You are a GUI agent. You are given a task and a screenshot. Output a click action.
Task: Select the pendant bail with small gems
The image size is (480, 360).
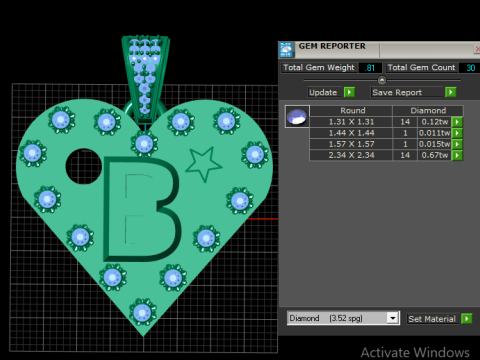tap(145, 78)
